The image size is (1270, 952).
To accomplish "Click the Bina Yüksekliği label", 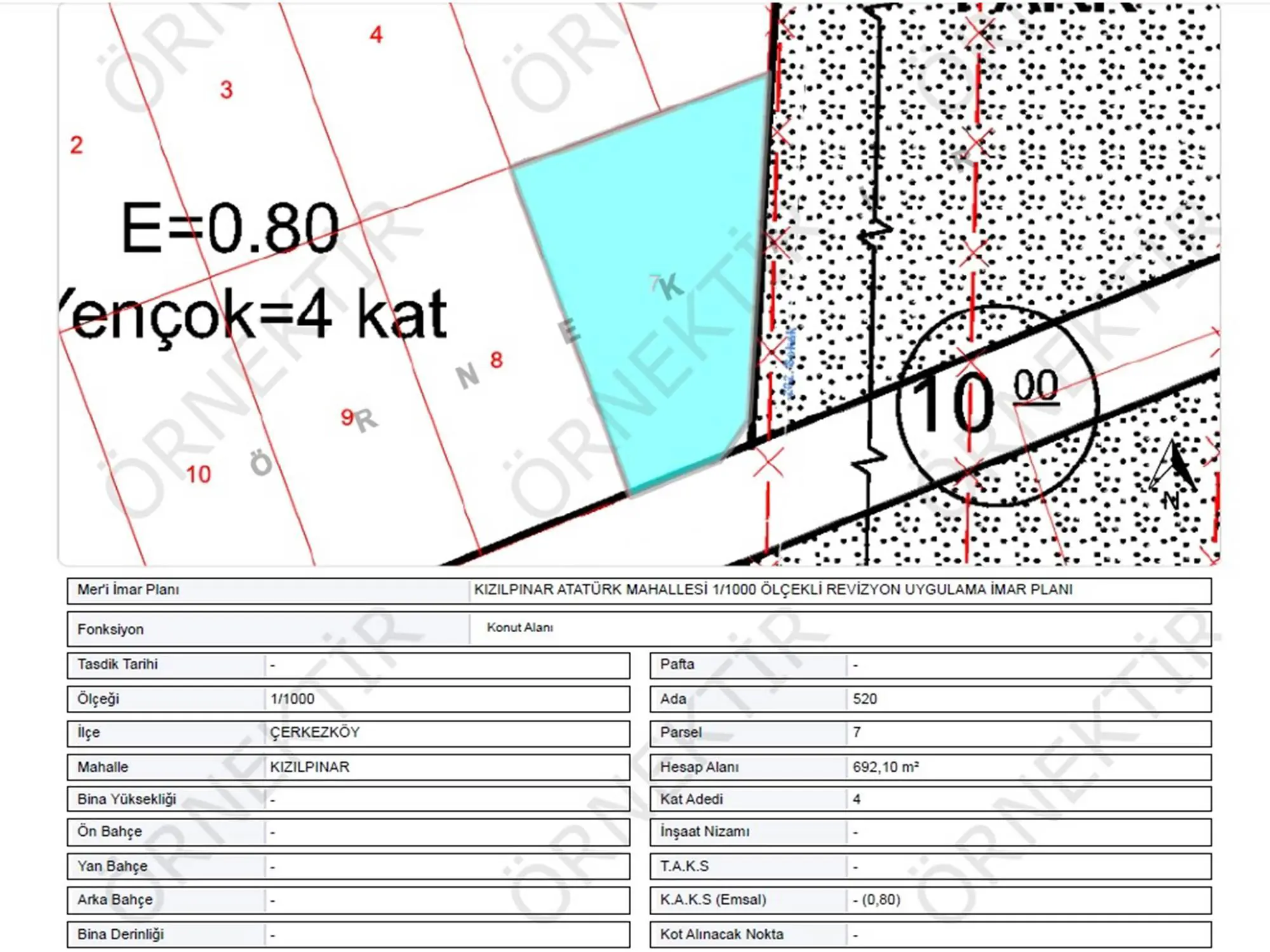I will coord(127,799).
